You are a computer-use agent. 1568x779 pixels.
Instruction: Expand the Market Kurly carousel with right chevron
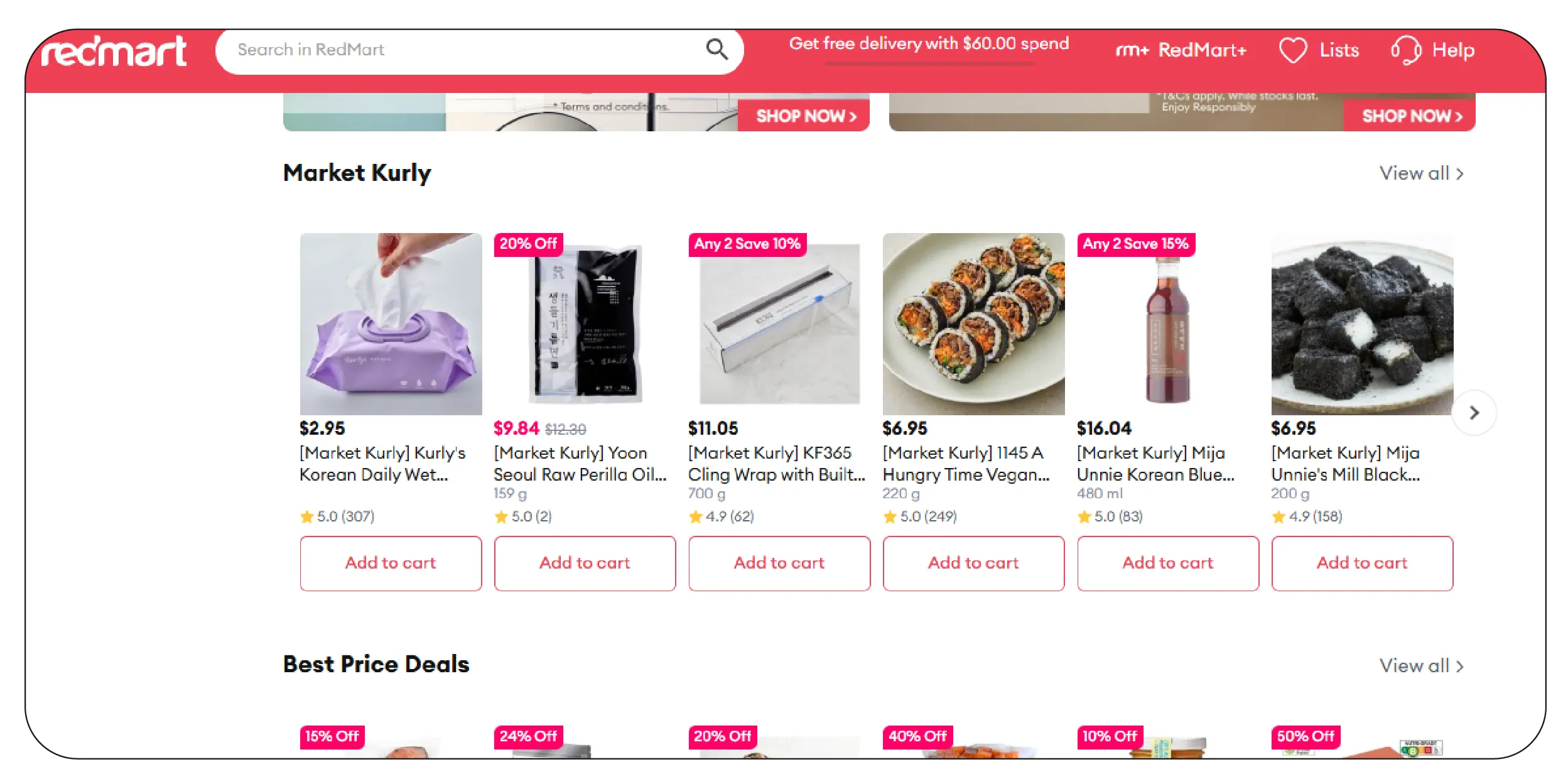(x=1474, y=412)
